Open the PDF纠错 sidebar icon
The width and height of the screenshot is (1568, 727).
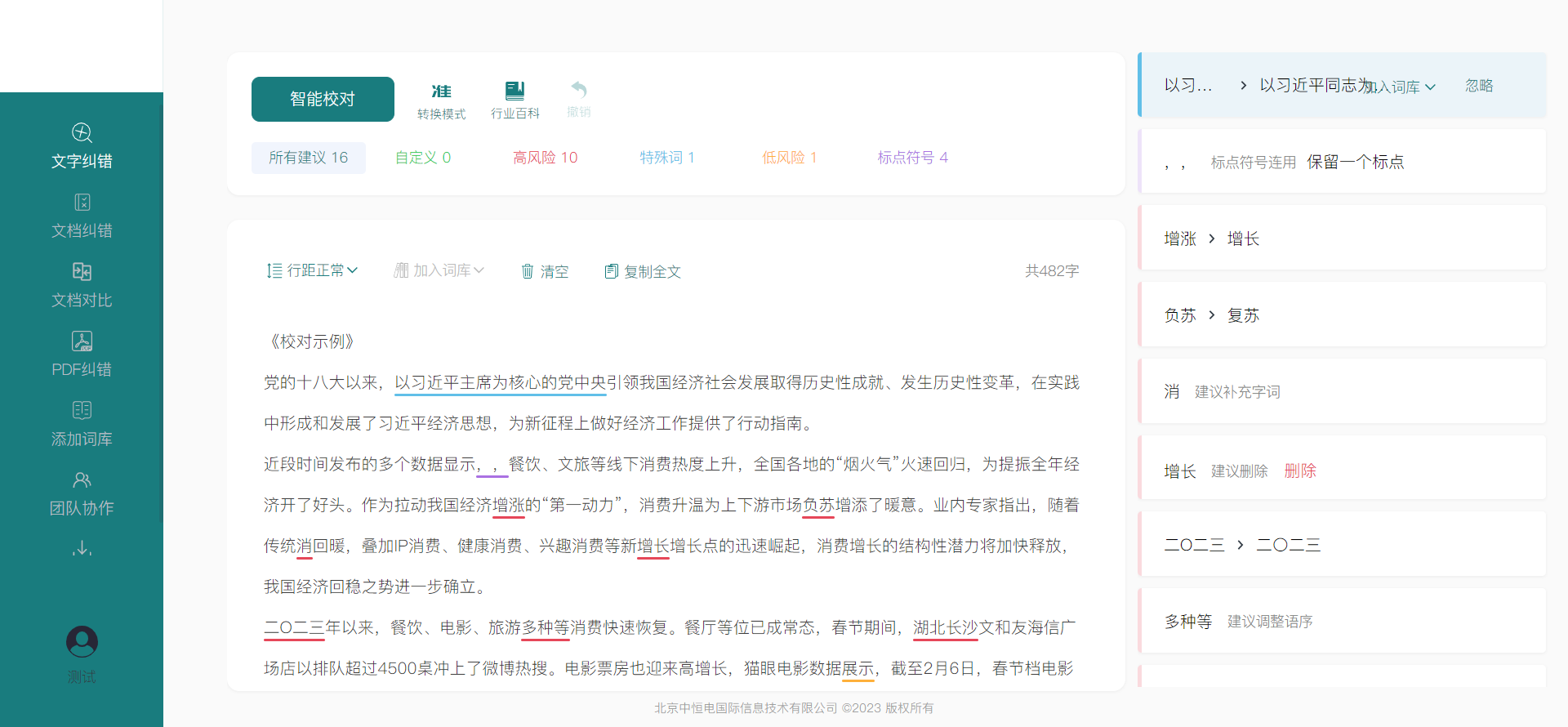(82, 341)
